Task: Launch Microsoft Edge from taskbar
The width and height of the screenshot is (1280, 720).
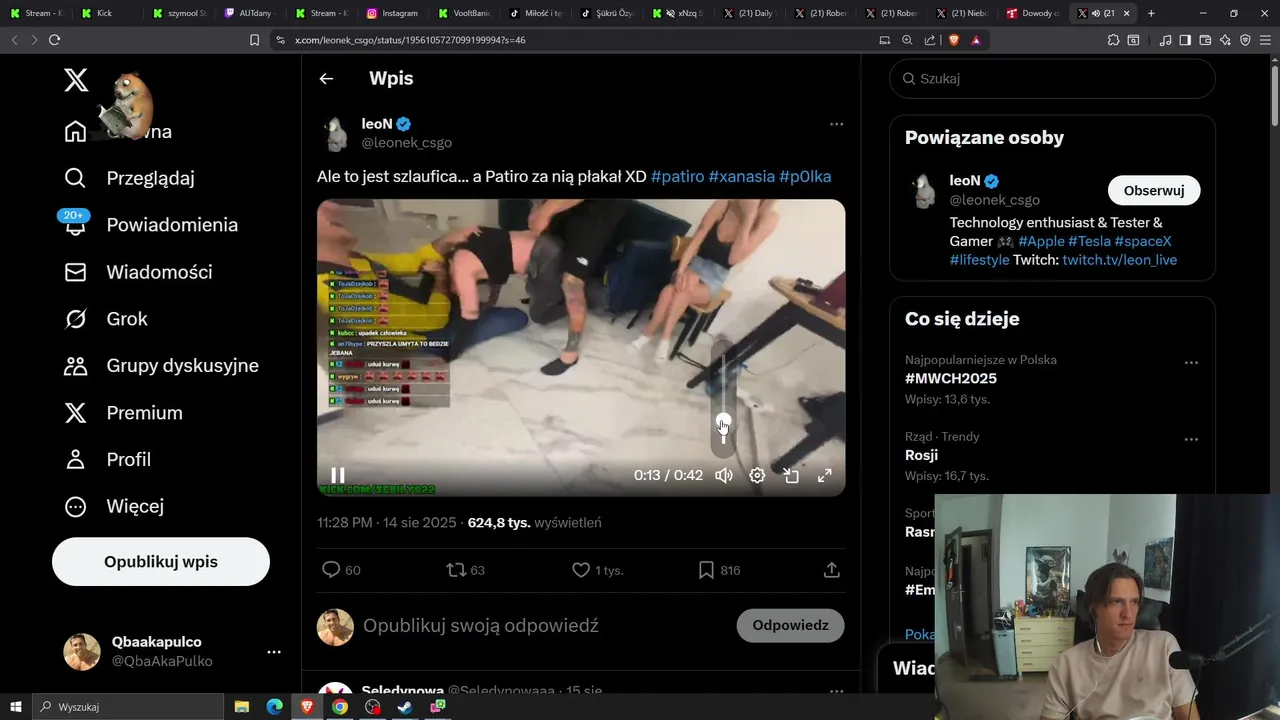Action: [275, 707]
